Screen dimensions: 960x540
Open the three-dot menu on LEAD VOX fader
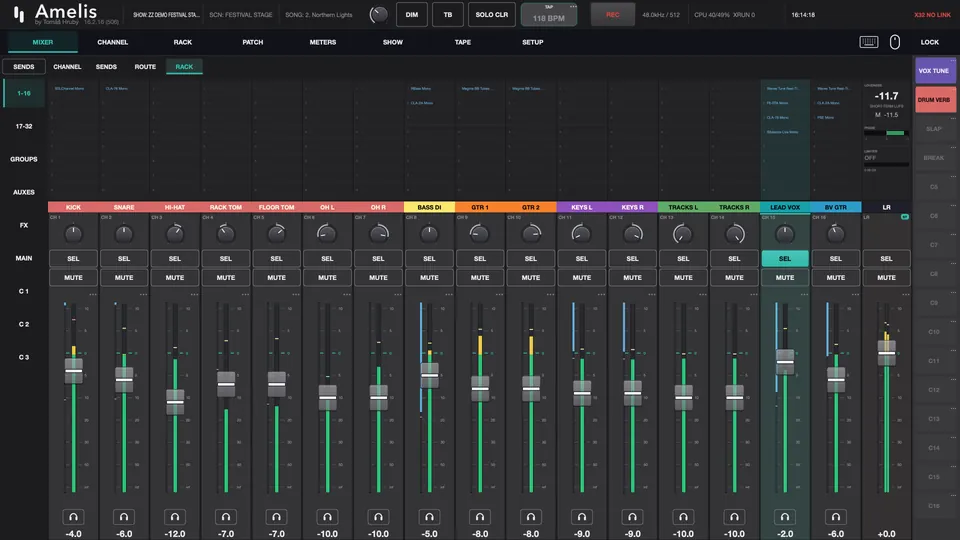pos(804,294)
